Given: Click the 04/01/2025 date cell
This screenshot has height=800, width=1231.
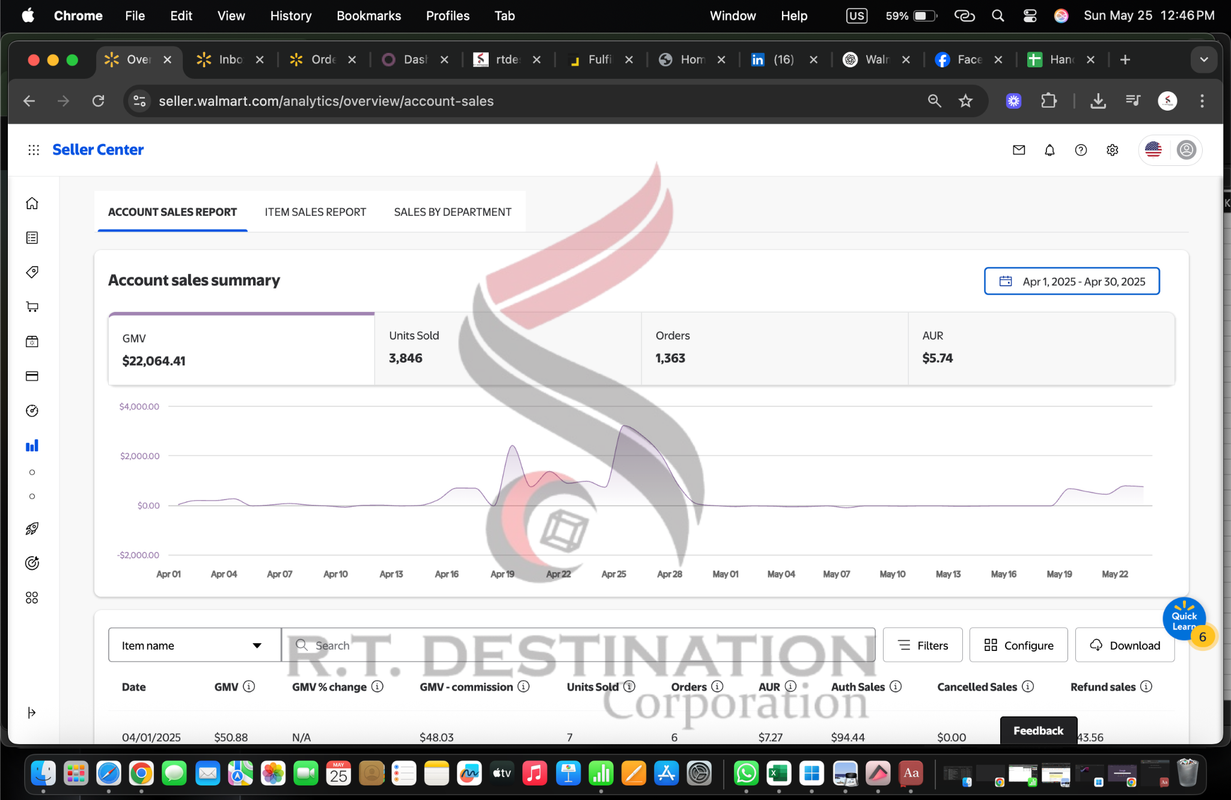Looking at the screenshot, I should tap(150, 737).
